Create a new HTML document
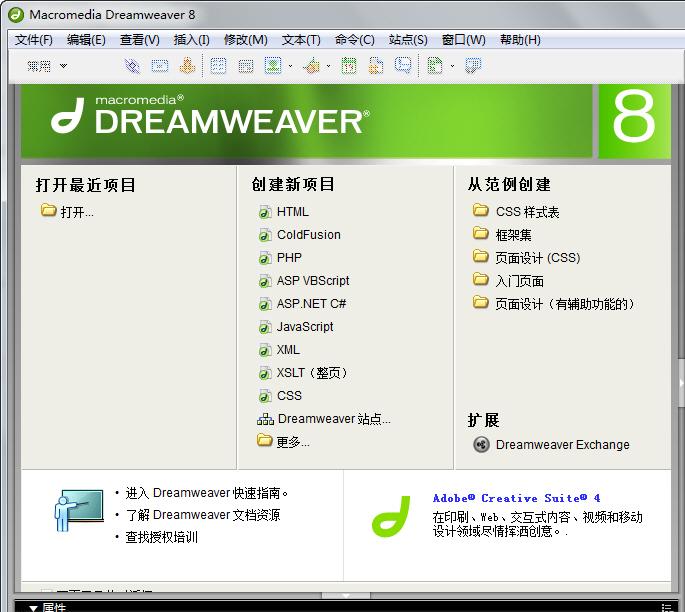Viewport: 685px width, 612px height. 292,212
